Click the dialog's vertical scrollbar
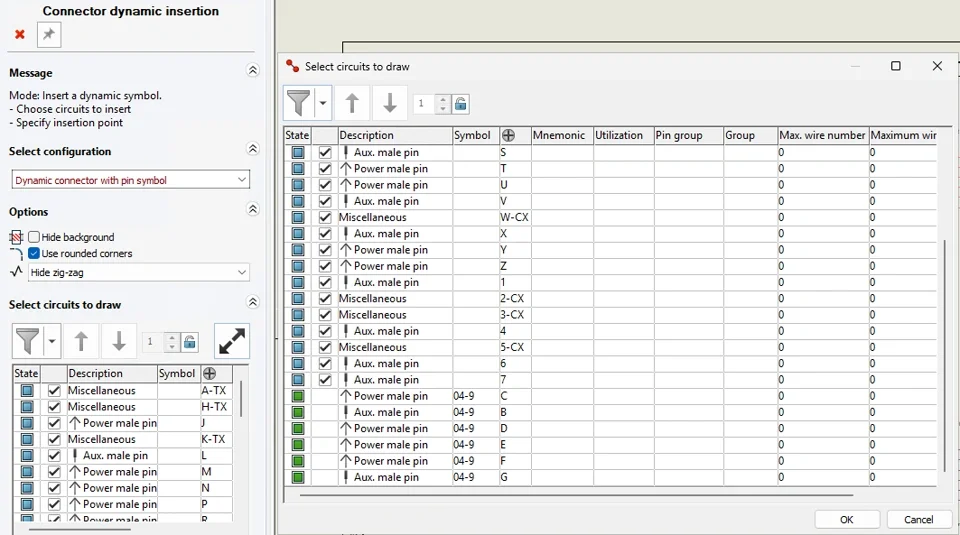Viewport: 960px width, 535px height. click(x=945, y=355)
